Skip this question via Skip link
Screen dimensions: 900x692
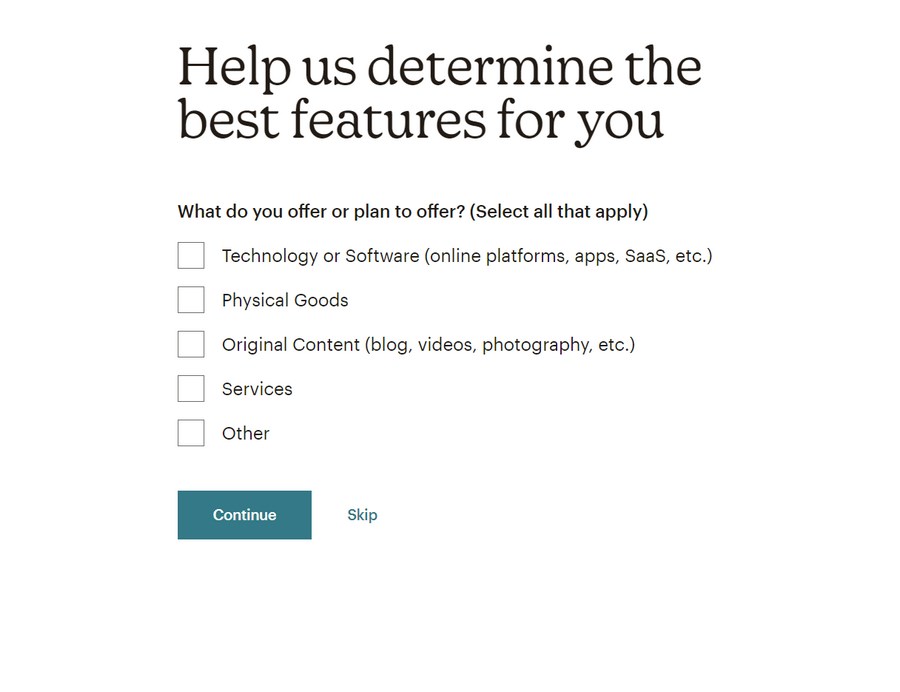coord(362,515)
